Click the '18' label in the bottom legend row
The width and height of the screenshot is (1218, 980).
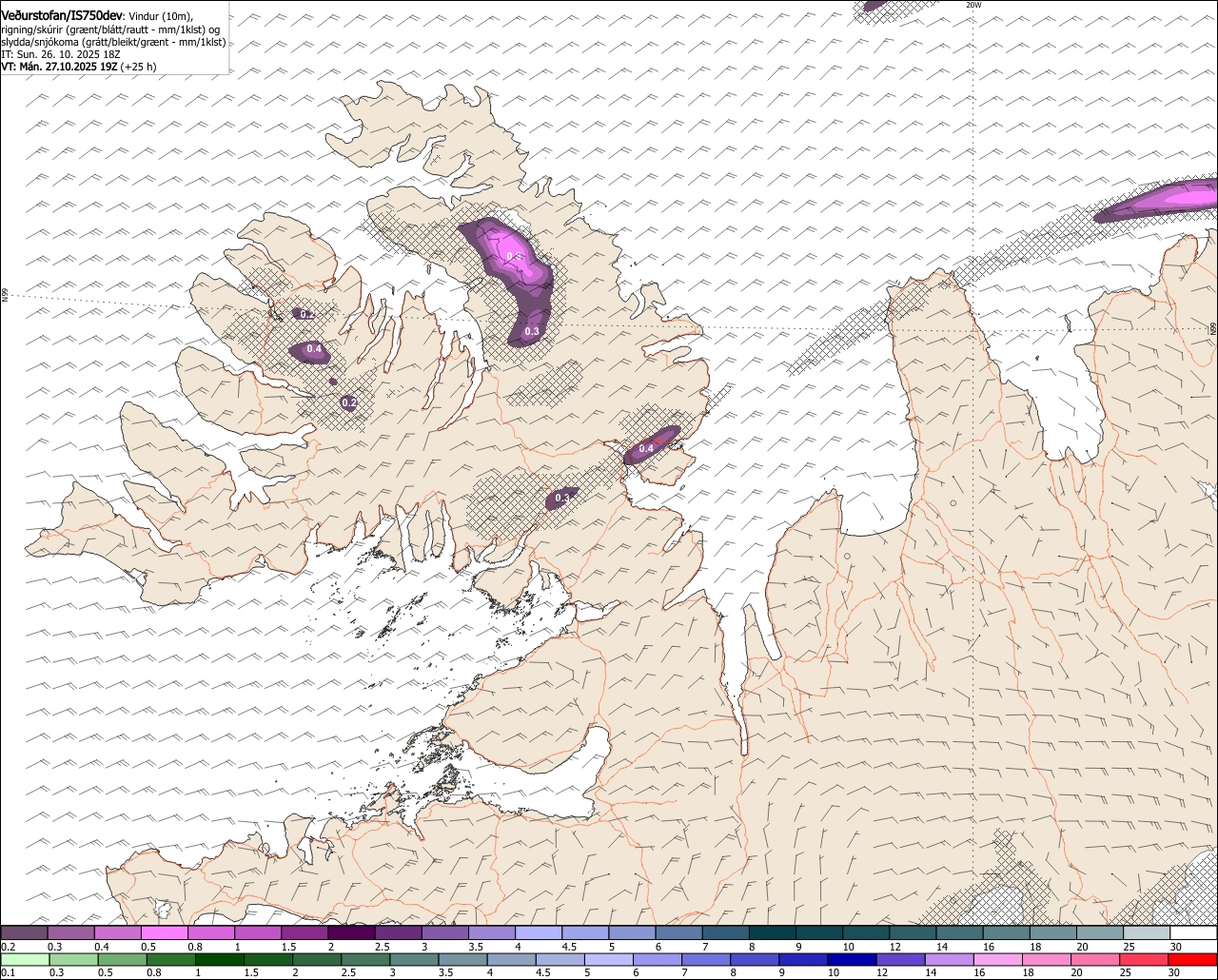click(1028, 972)
